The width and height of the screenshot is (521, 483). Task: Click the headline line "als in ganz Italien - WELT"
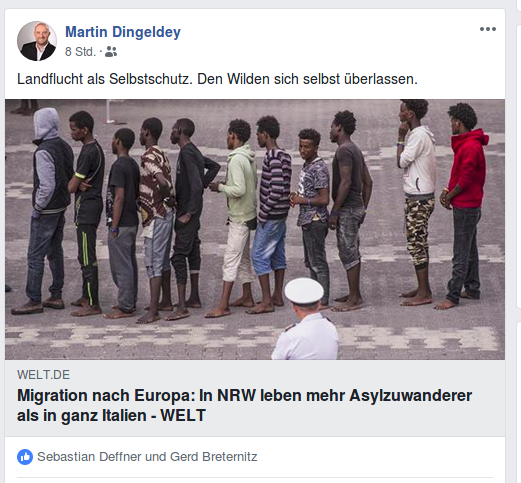coord(111,416)
